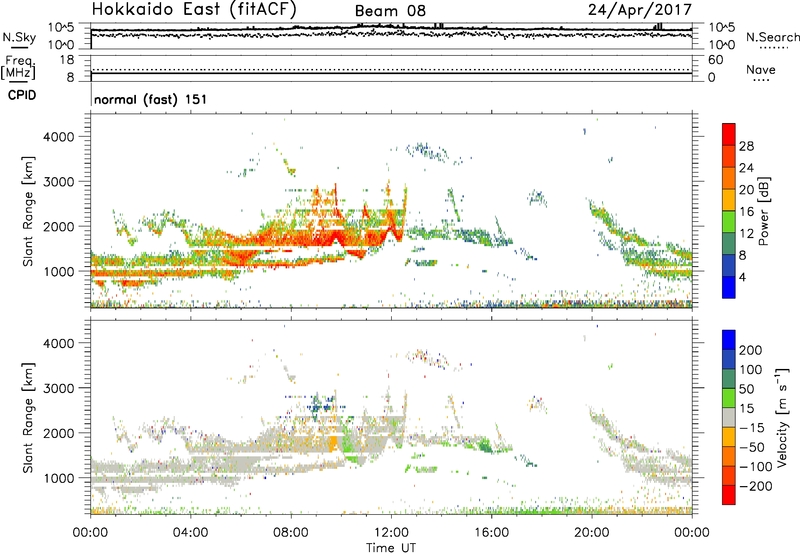Click the '20:00' time tick label
Screen dimensions: 800x554
(591, 533)
